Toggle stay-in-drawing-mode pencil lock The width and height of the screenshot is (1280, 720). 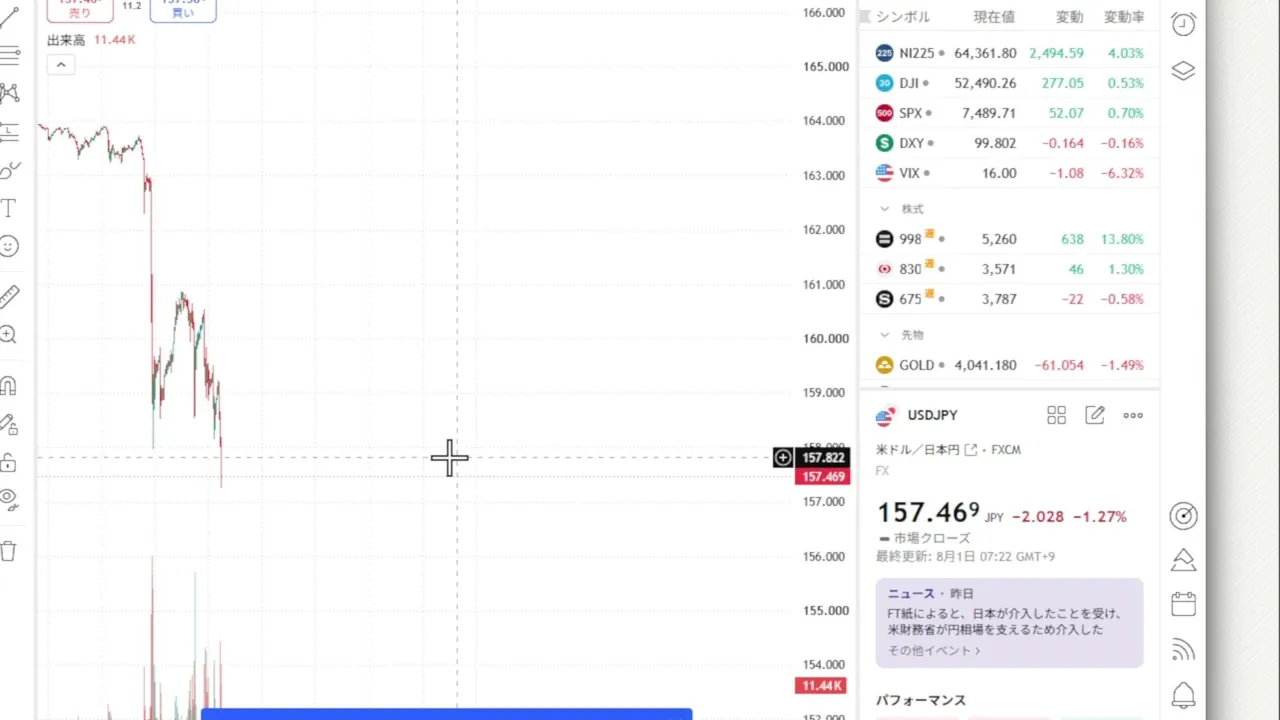tap(9, 424)
